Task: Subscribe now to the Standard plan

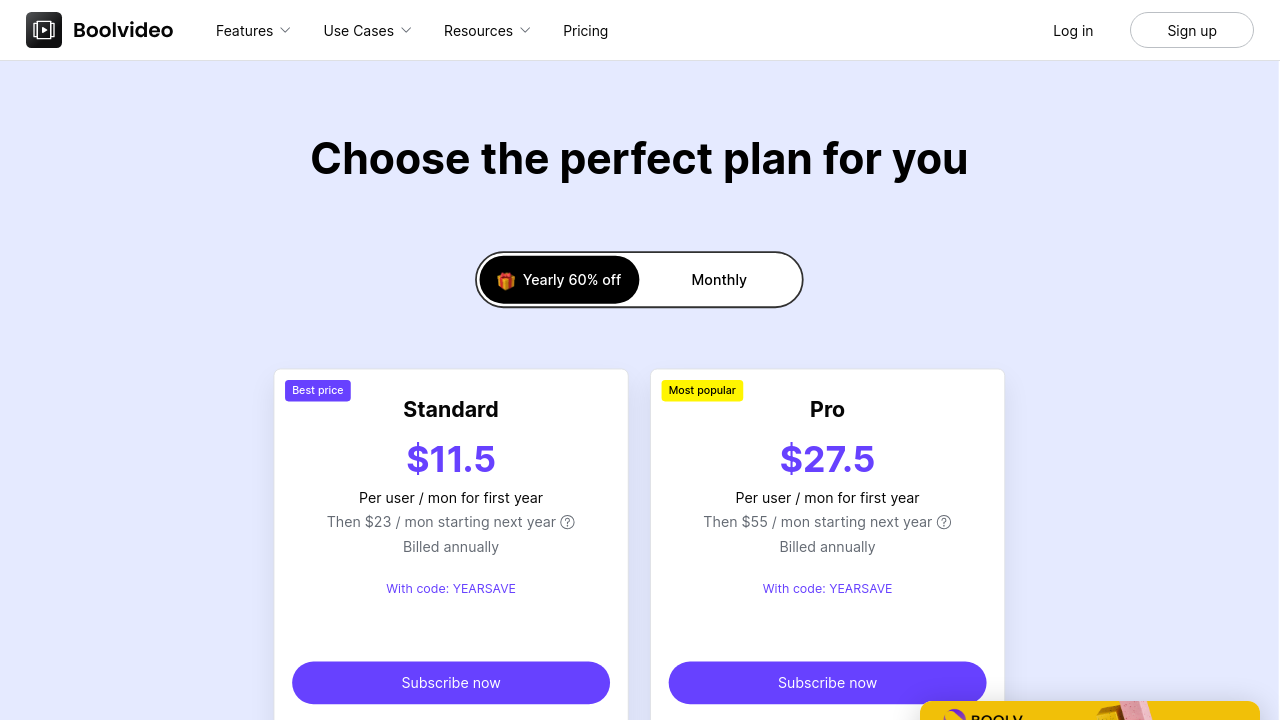Action: (x=451, y=683)
